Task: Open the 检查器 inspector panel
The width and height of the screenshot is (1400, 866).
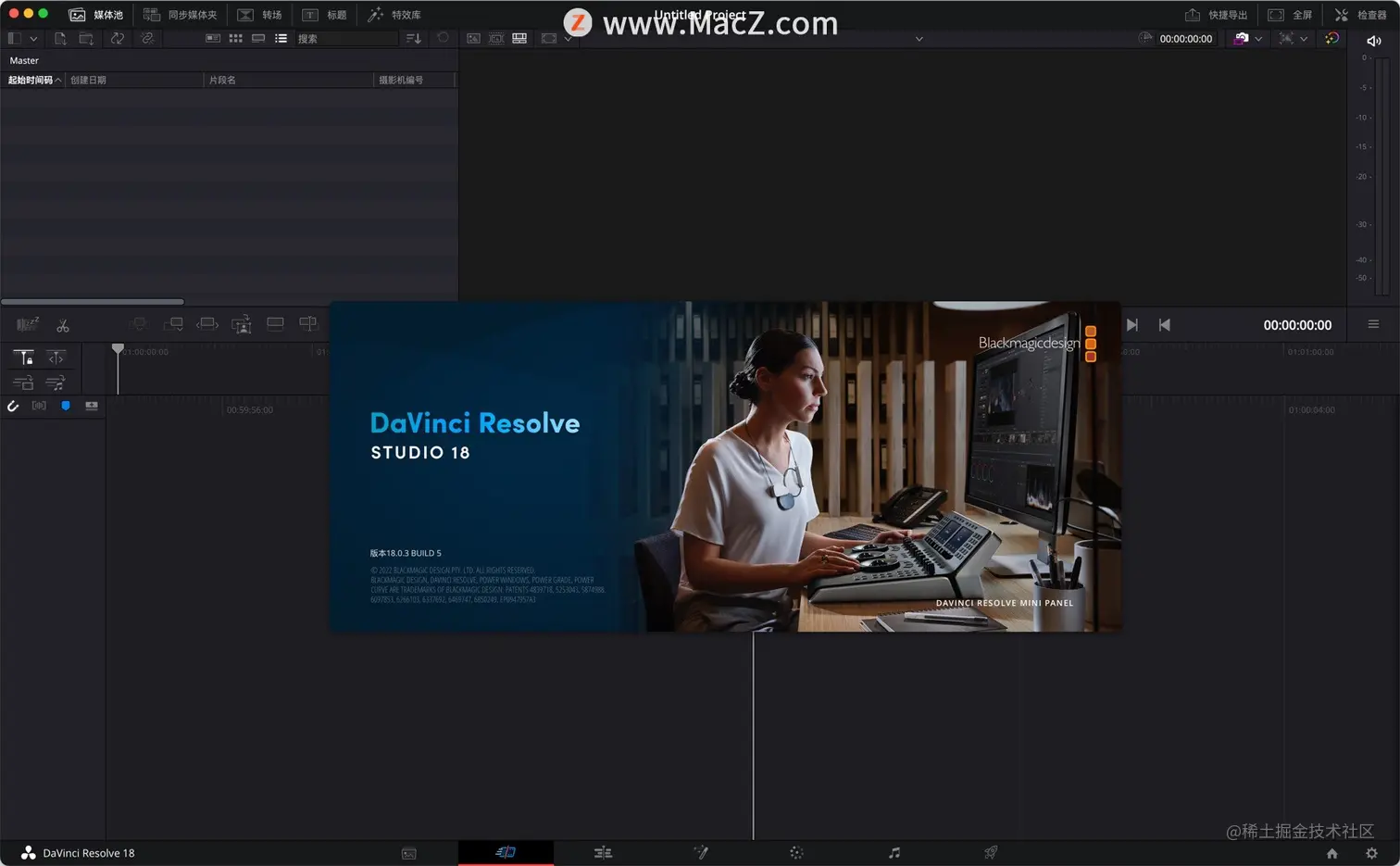Action: 1360,15
